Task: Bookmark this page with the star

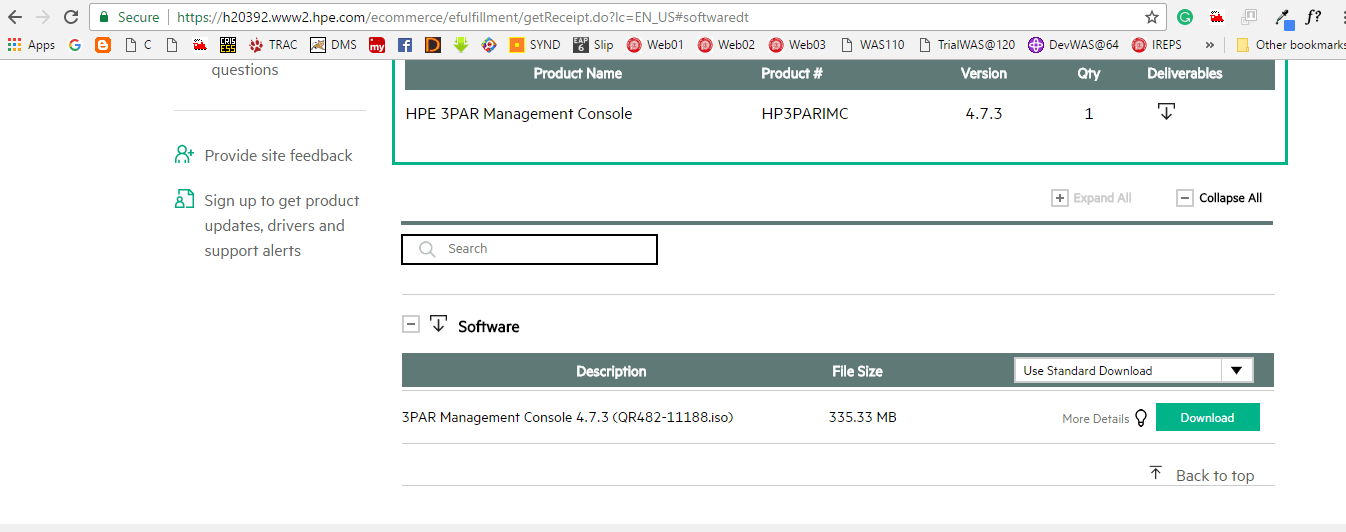Action: click(1152, 17)
